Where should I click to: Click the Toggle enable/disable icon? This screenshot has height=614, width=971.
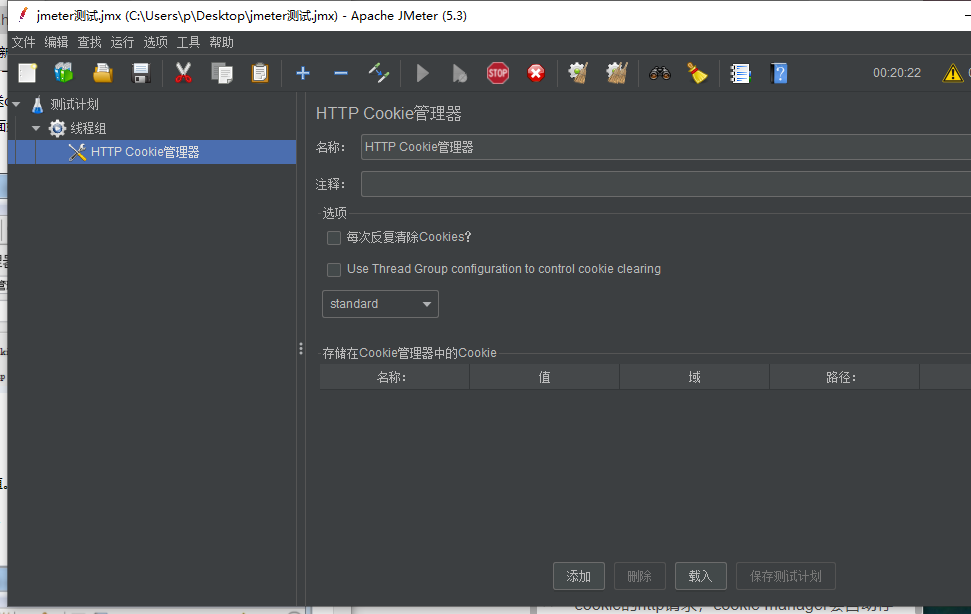378,73
